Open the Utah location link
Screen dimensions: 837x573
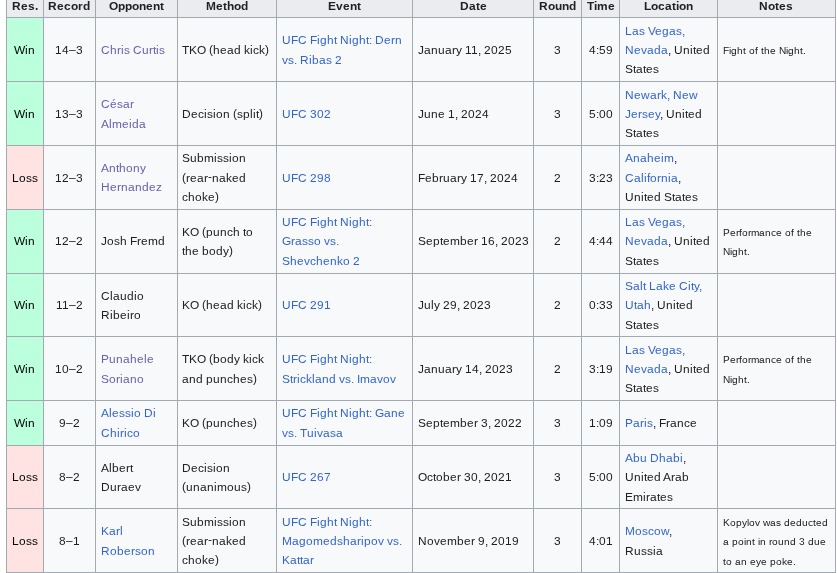click(638, 305)
